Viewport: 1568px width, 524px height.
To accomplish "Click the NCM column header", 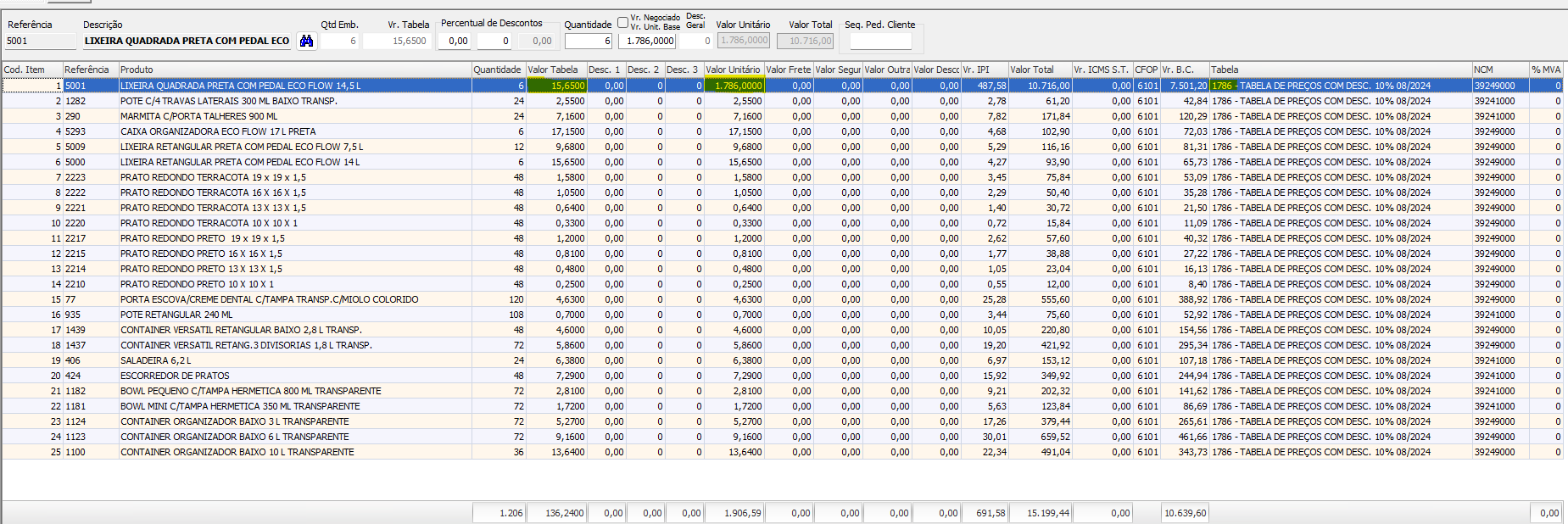I will (1499, 70).
